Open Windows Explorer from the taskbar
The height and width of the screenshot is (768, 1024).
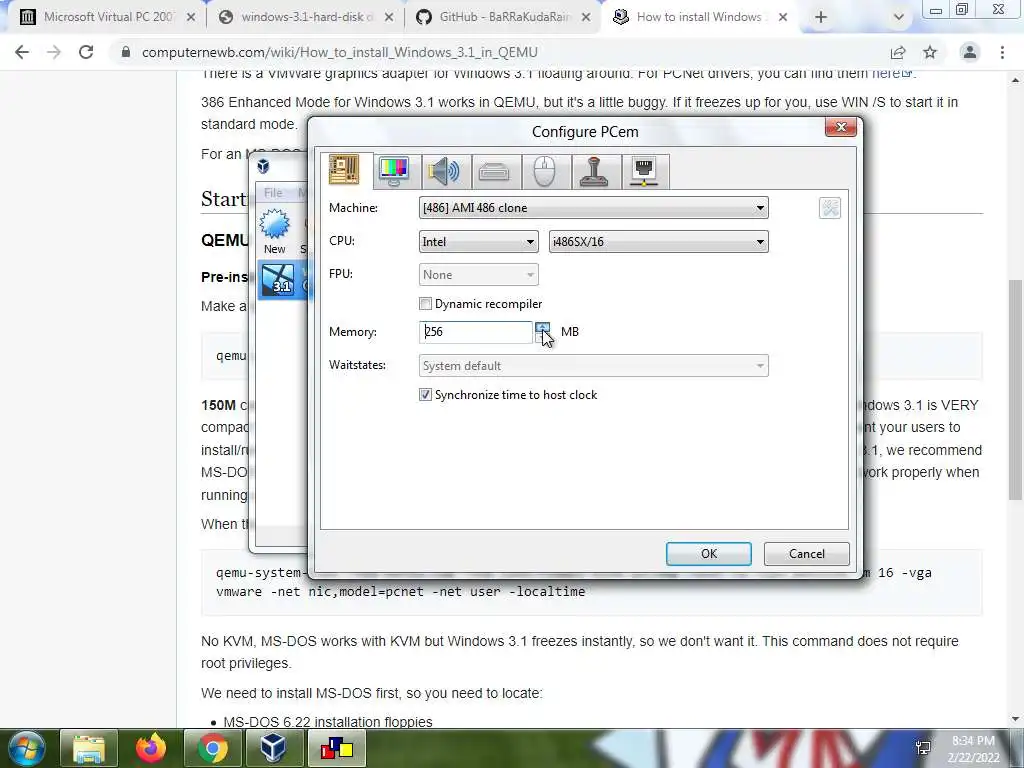(x=88, y=748)
